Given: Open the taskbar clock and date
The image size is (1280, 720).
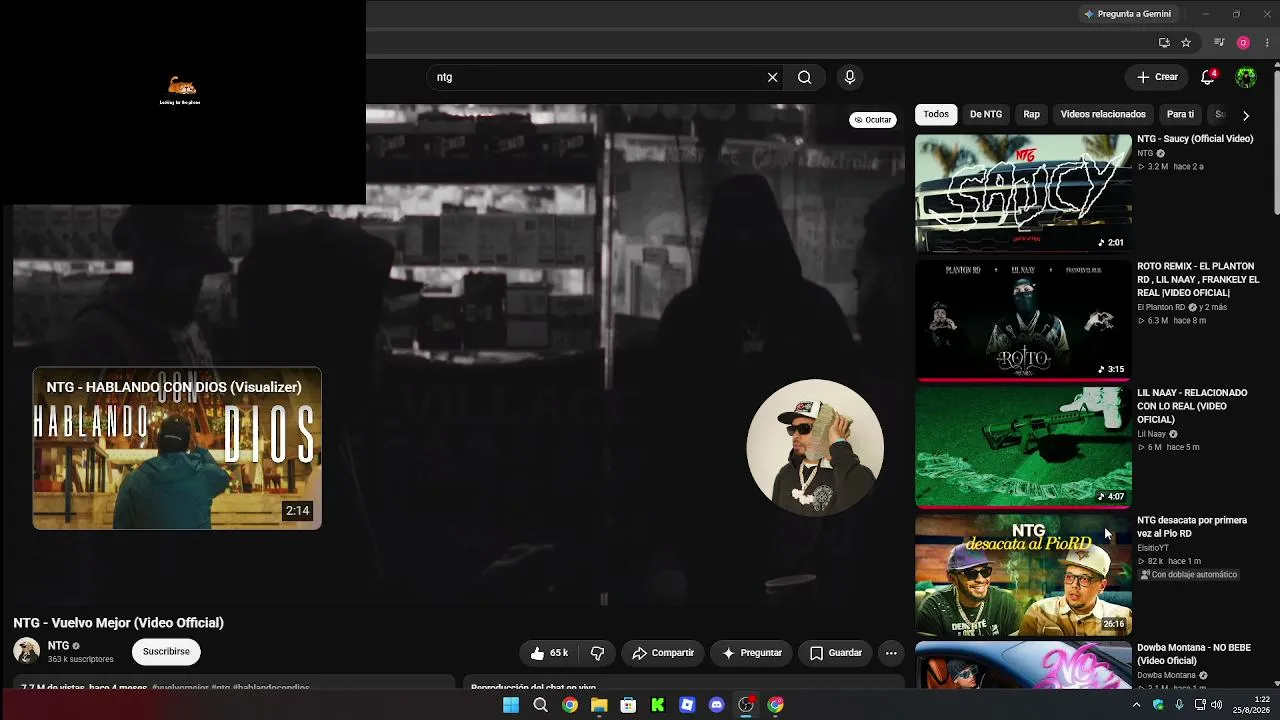Looking at the screenshot, I should pos(1251,705).
